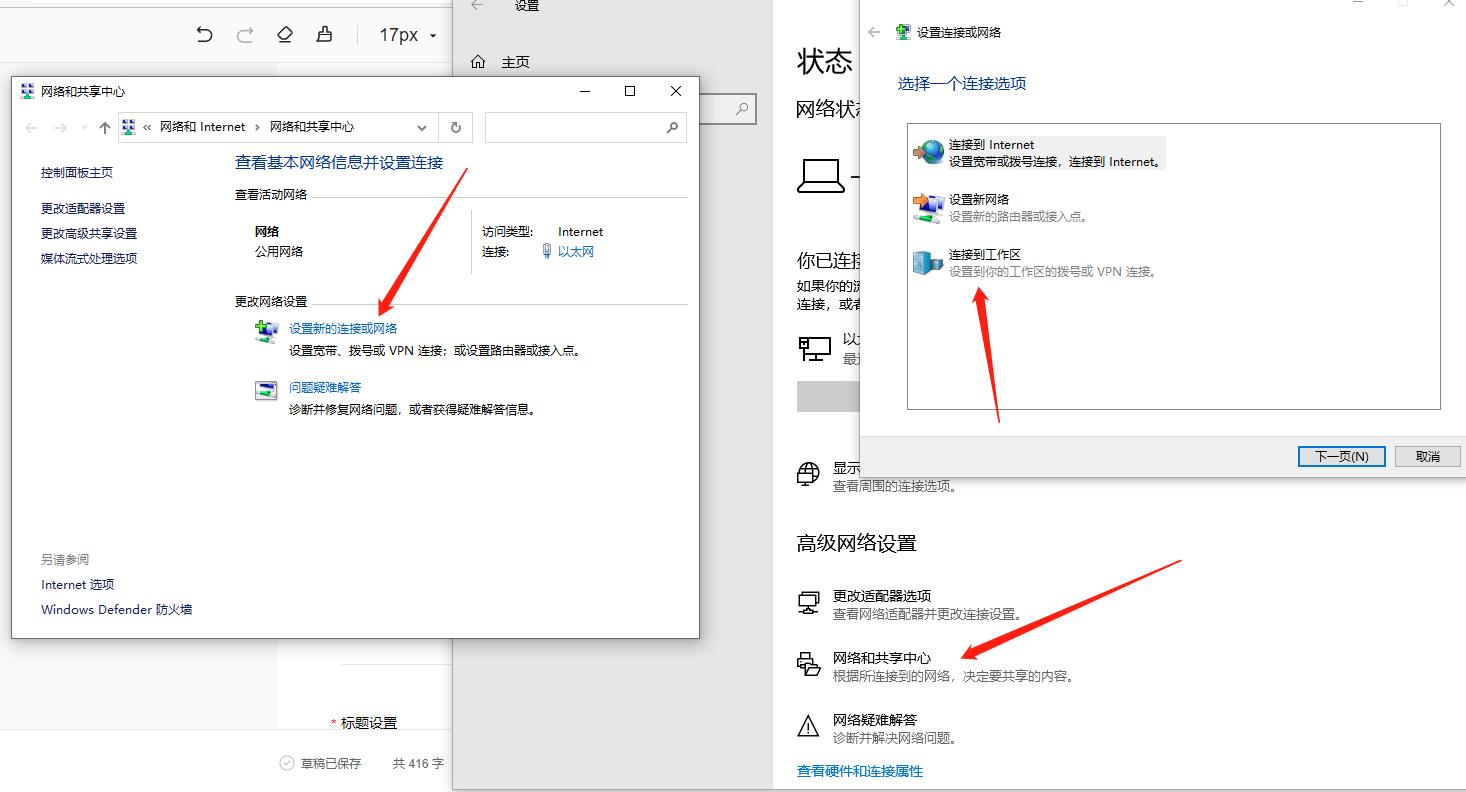The width and height of the screenshot is (1466, 792).
Task: Click the undo icon in the editor toolbar
Action: [x=205, y=33]
